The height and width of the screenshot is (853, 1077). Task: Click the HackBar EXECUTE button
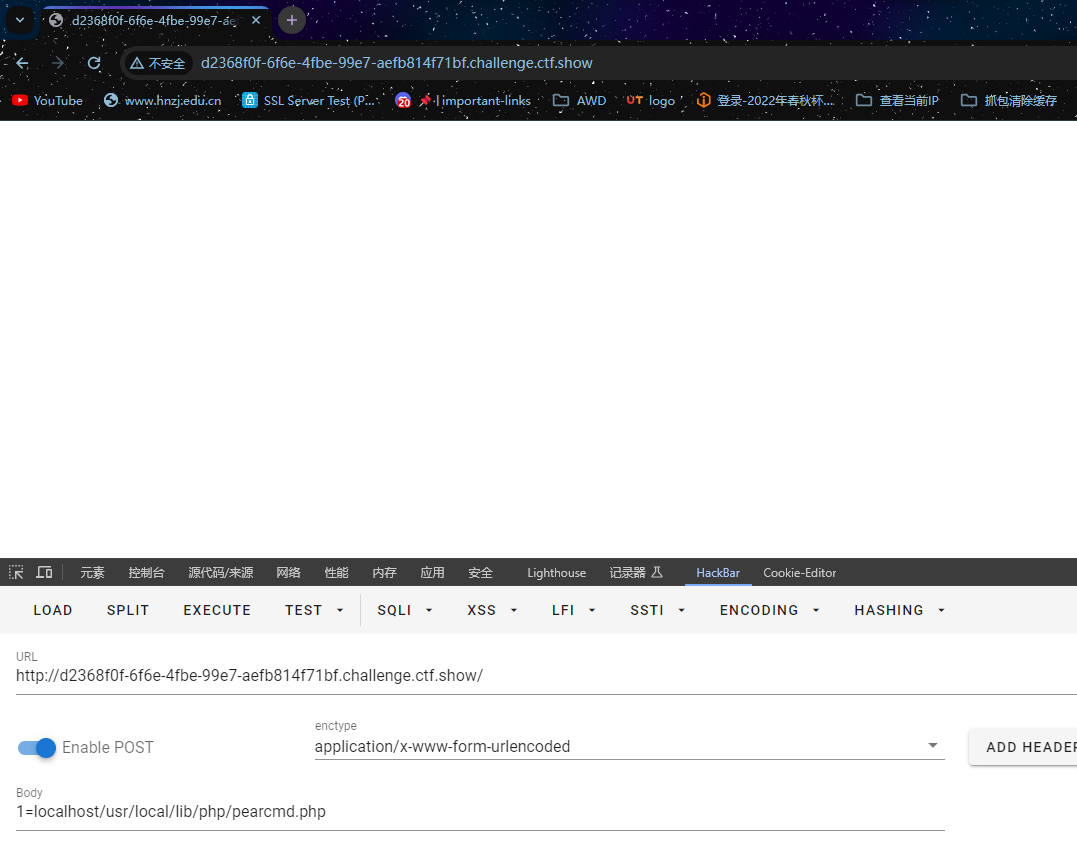pos(217,610)
